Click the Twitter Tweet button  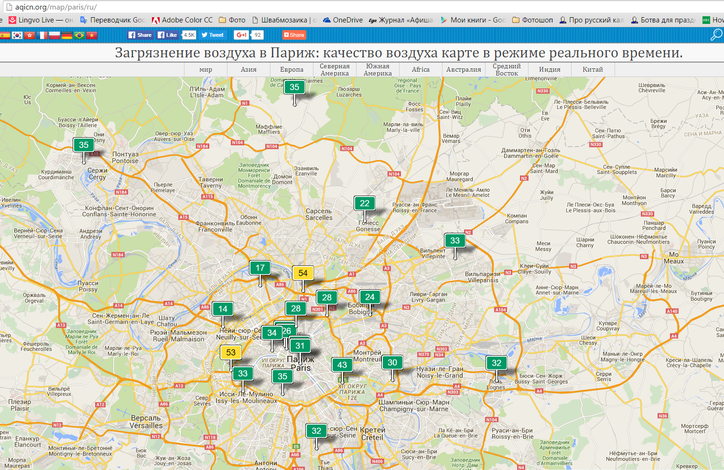point(213,35)
